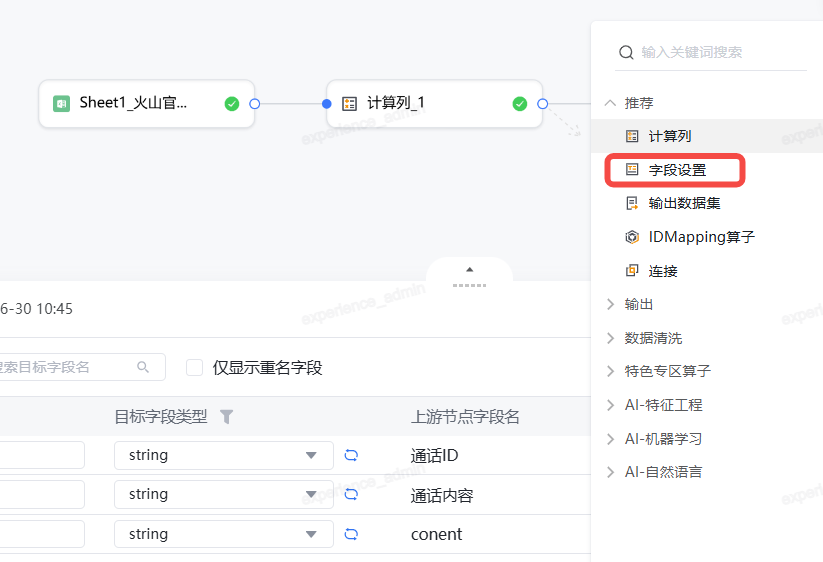Click the 上游节点字段名 column header
Viewport: 823px width, 562px height.
tap(465, 417)
